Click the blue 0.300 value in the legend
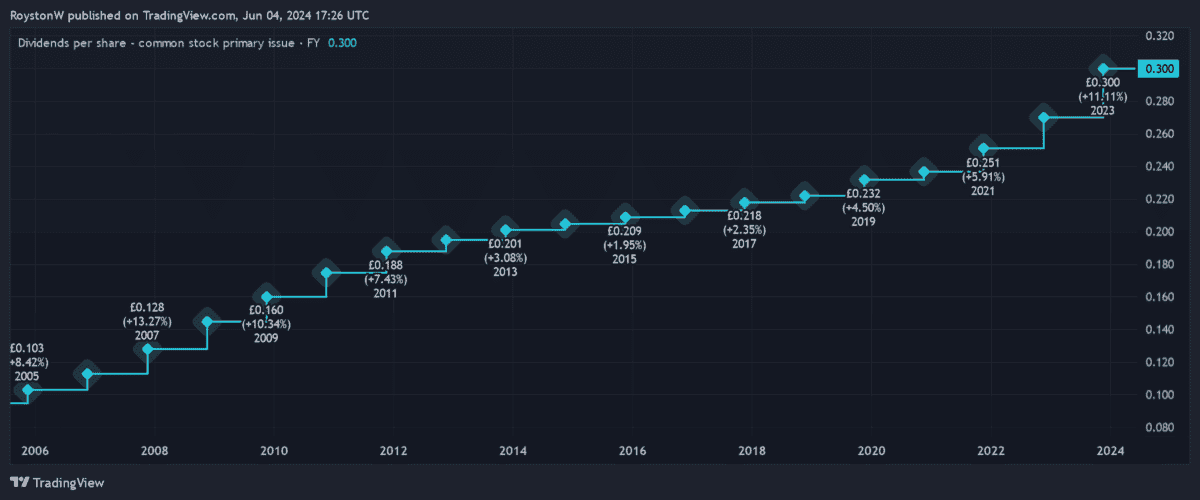Screen dimensions: 1200x500 coord(342,42)
